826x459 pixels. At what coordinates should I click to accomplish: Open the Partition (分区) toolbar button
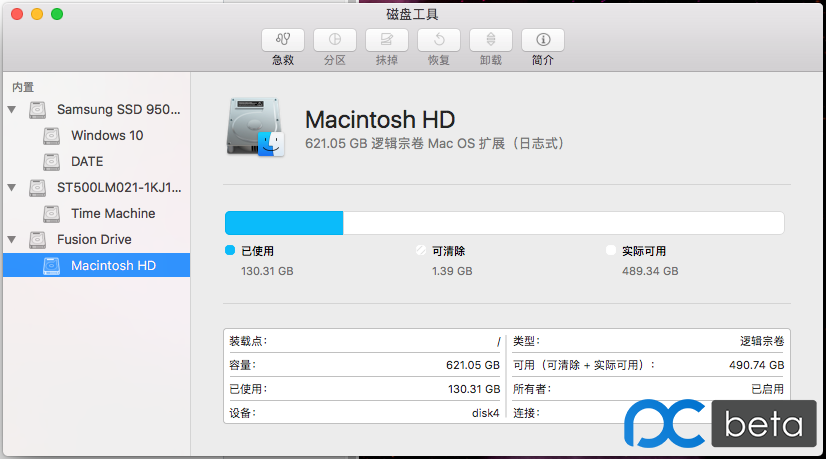[x=335, y=40]
